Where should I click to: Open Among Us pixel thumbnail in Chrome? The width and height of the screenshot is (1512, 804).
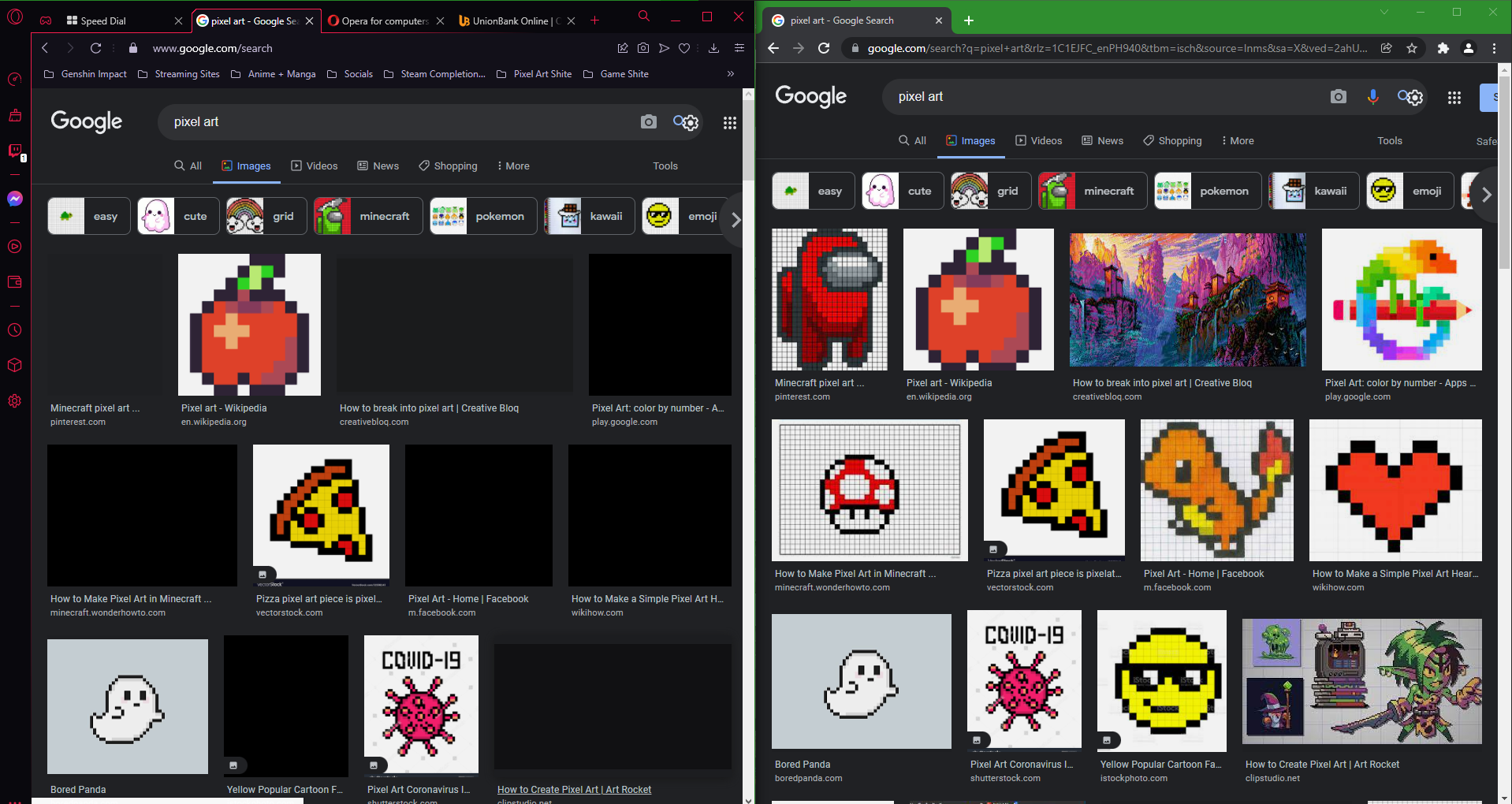pos(829,300)
